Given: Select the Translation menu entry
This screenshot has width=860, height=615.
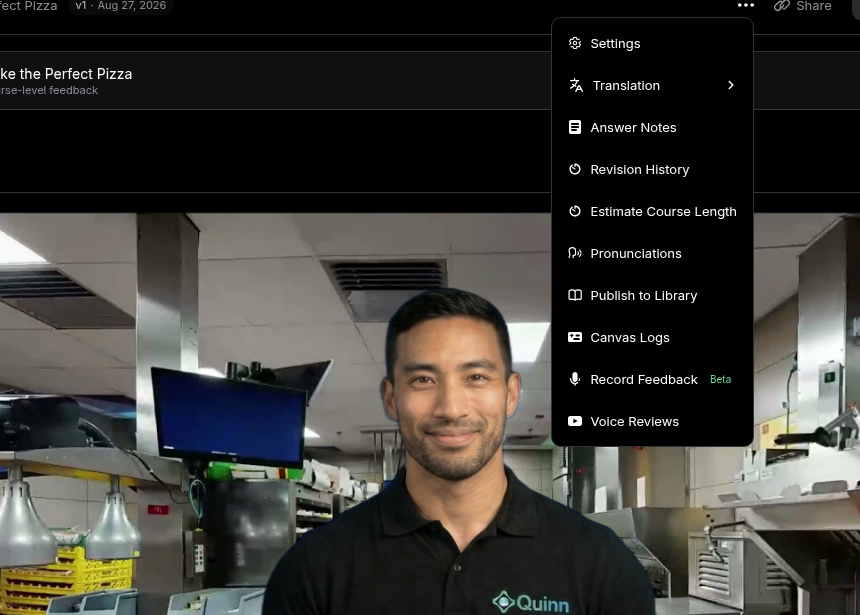Looking at the screenshot, I should click(652, 85).
